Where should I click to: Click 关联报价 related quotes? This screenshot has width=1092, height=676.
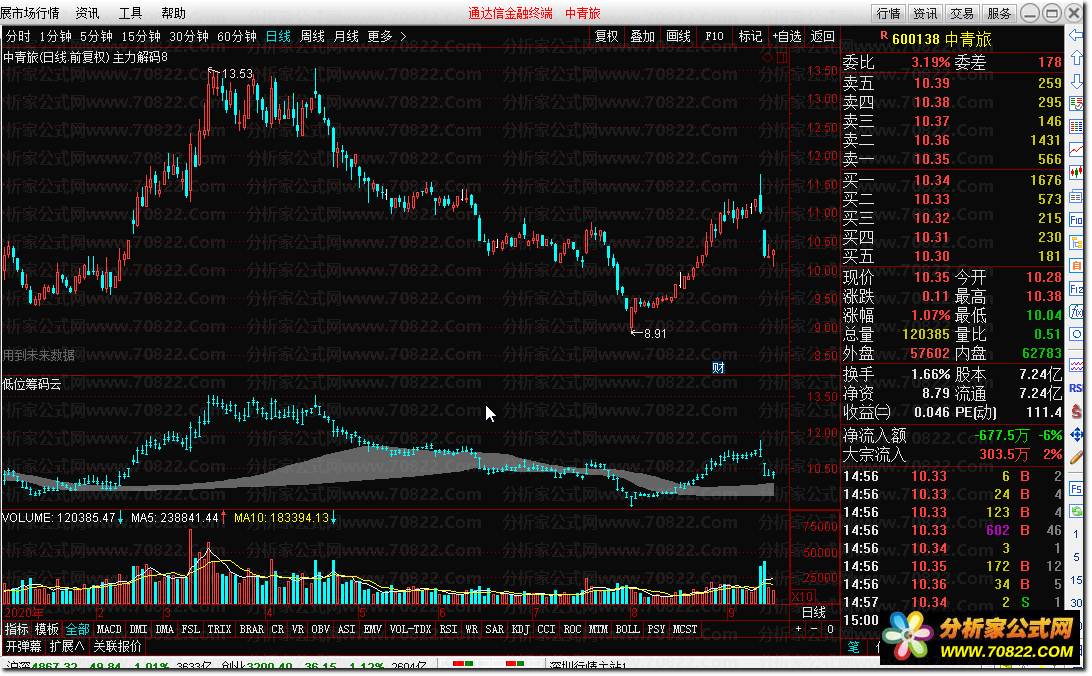tap(117, 646)
